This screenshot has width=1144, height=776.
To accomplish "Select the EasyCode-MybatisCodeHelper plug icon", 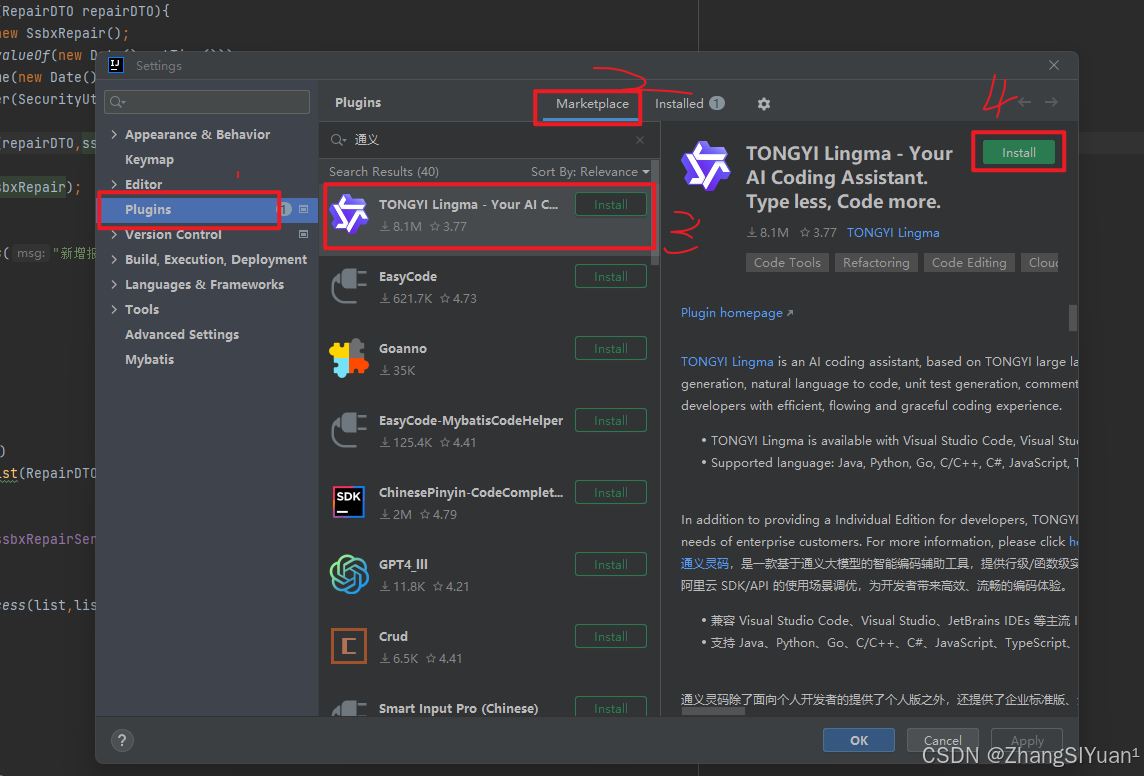I will tap(349, 430).
